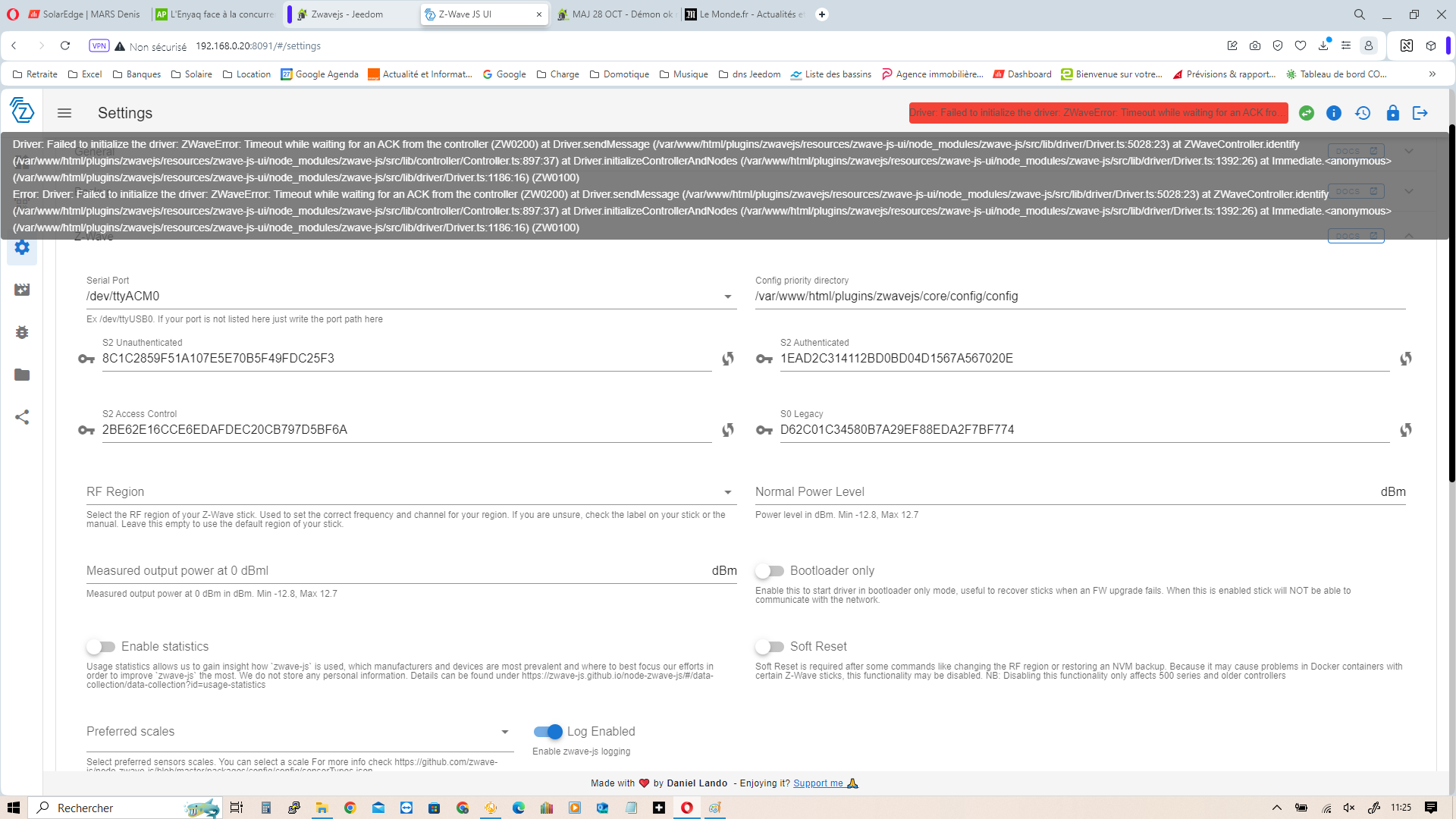
Task: Click the browser address bar URL
Action: 259,46
